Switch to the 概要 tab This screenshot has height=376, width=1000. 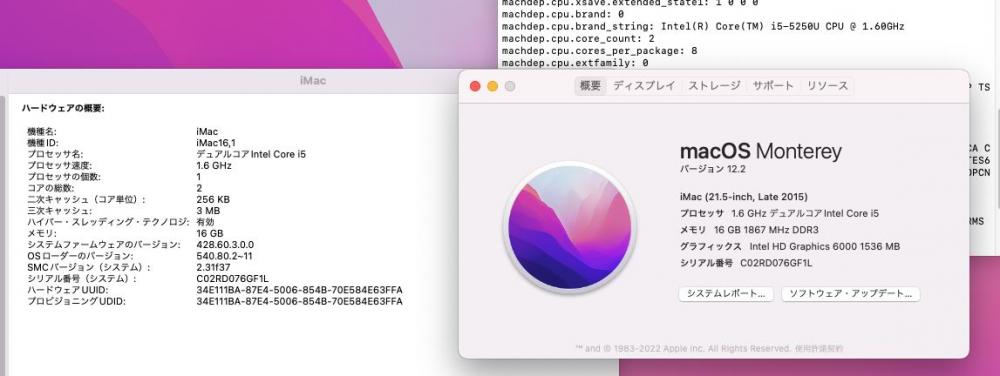[x=591, y=86]
